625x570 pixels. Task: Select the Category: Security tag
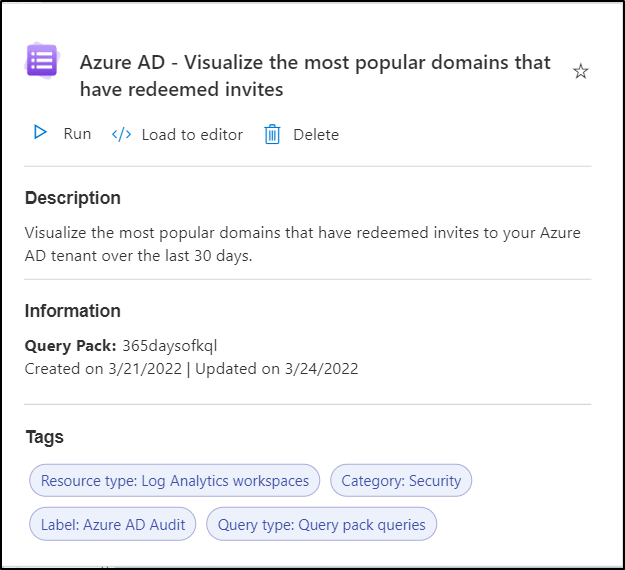401,481
